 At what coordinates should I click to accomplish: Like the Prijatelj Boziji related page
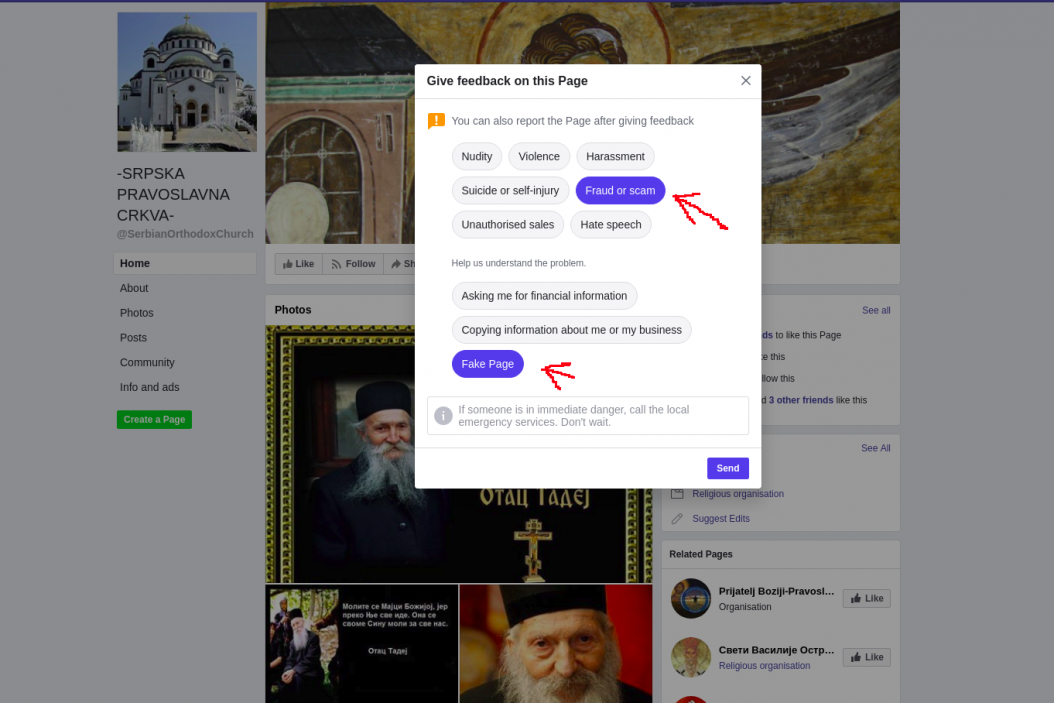point(867,599)
